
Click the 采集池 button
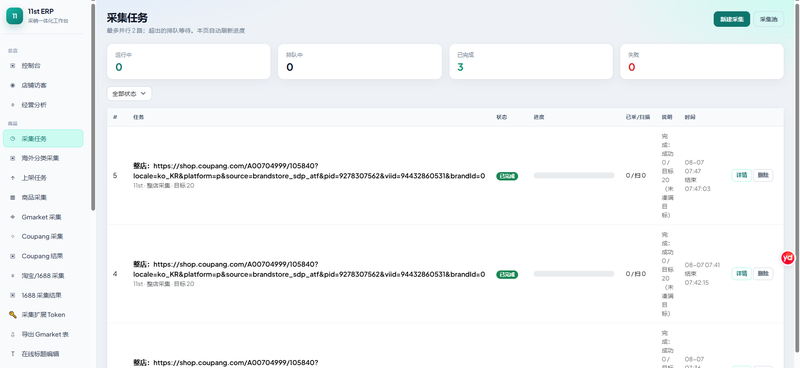(x=768, y=19)
